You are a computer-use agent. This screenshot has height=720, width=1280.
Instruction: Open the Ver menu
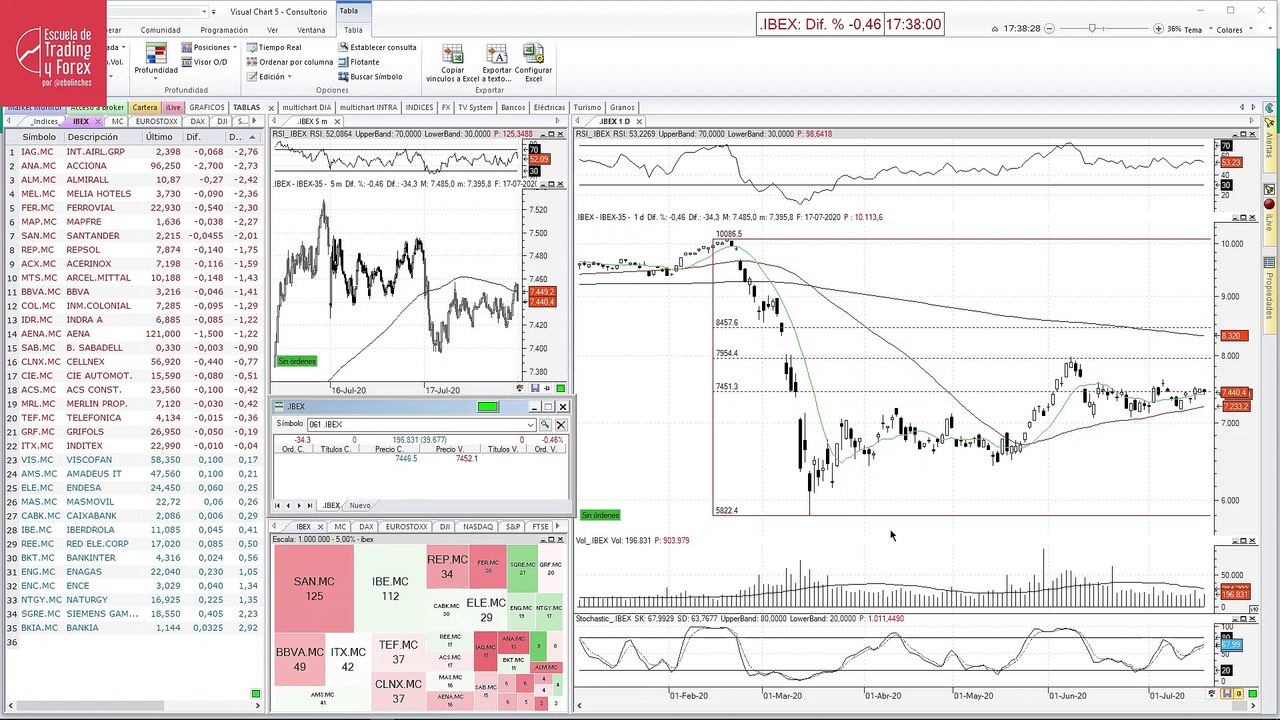pos(272,30)
